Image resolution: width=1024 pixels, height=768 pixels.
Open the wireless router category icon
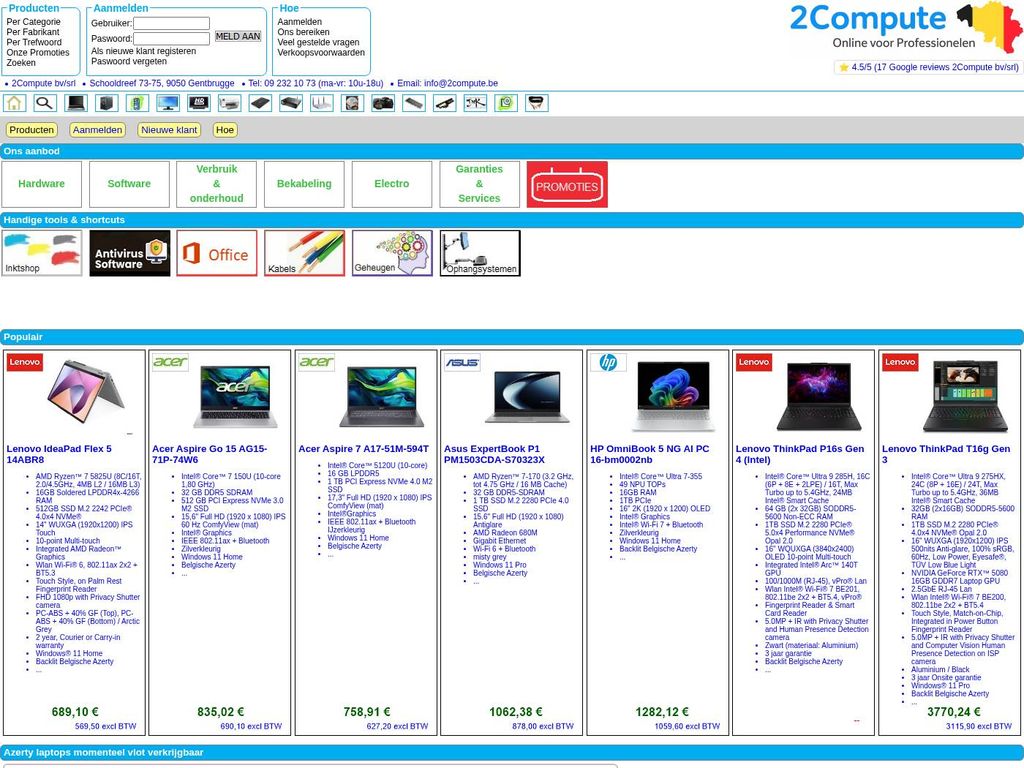click(x=321, y=103)
